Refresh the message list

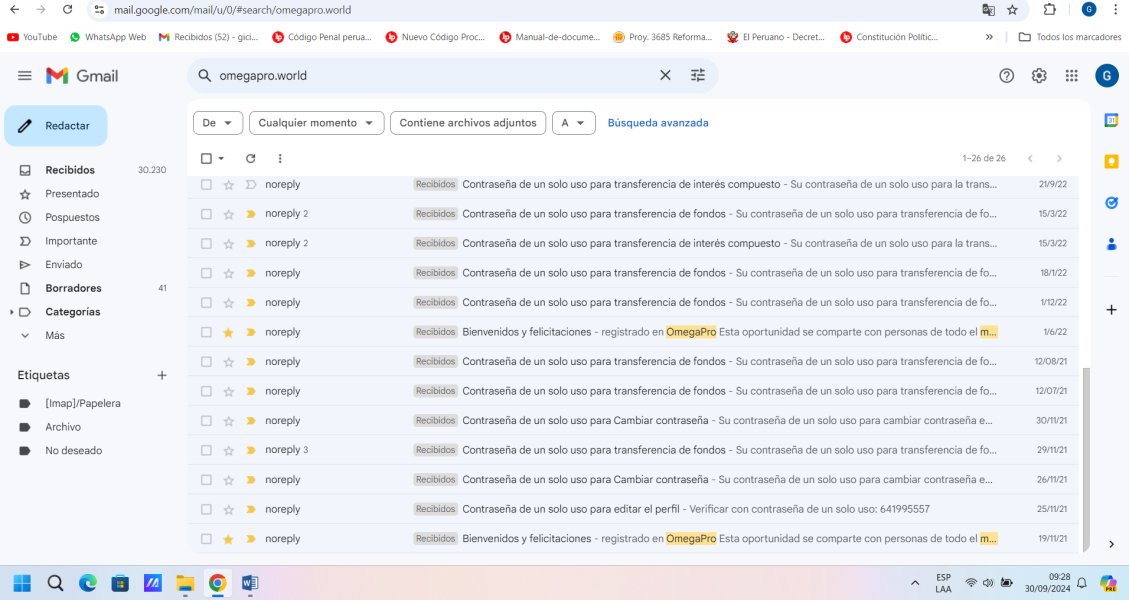click(251, 158)
